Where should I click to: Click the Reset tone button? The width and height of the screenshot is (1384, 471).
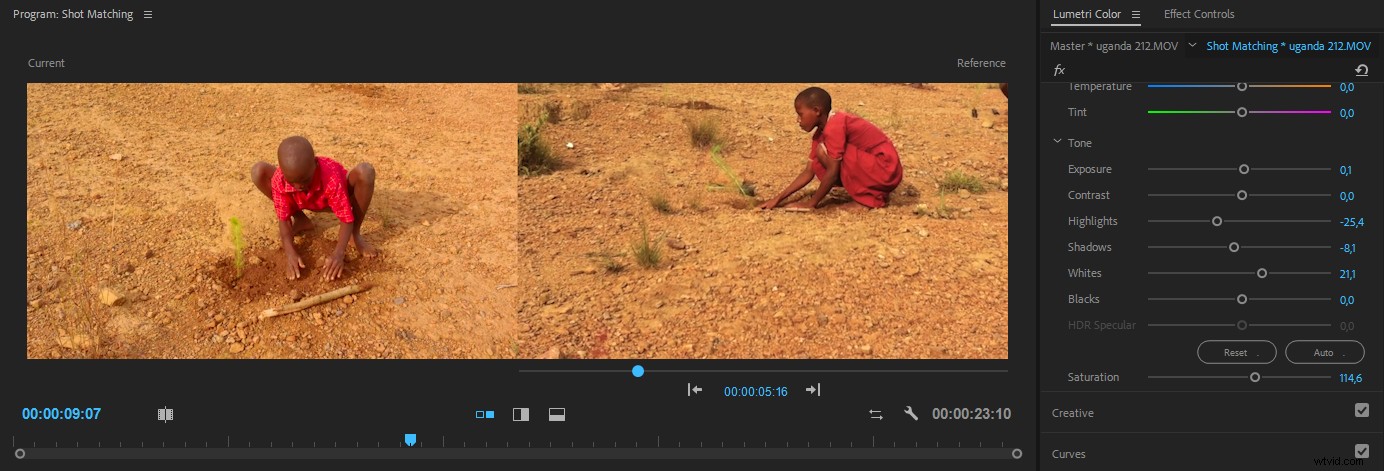pos(1236,352)
